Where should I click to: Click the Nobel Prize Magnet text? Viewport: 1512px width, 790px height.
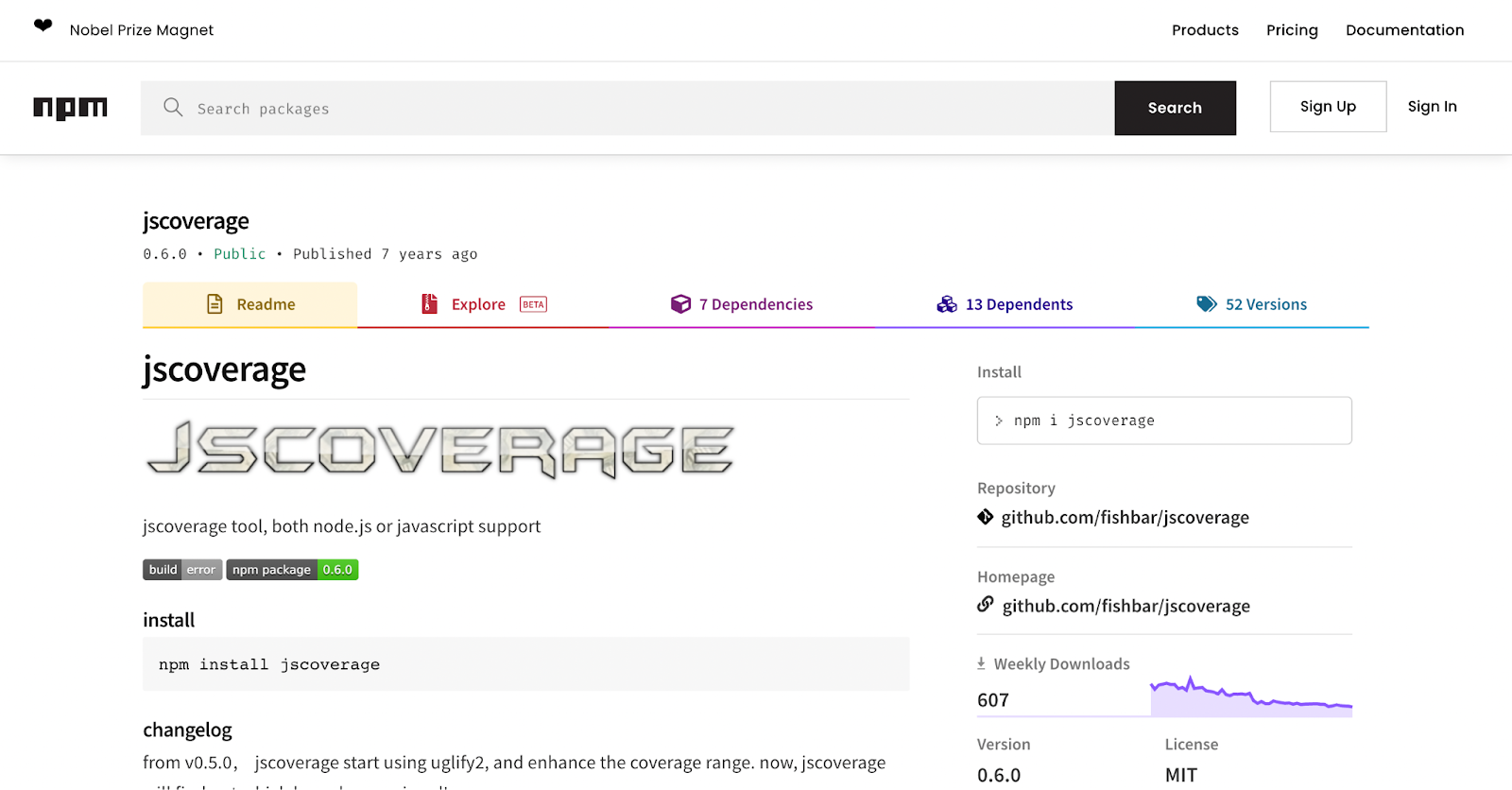[x=142, y=30]
